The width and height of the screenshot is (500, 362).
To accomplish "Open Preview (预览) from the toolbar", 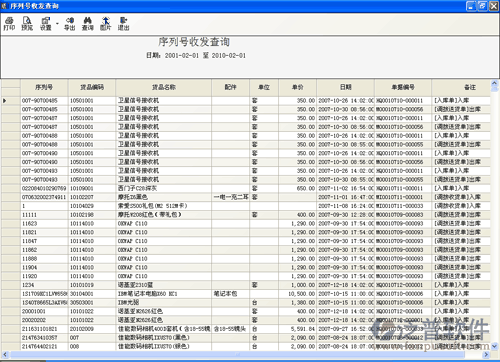I will (x=27, y=24).
